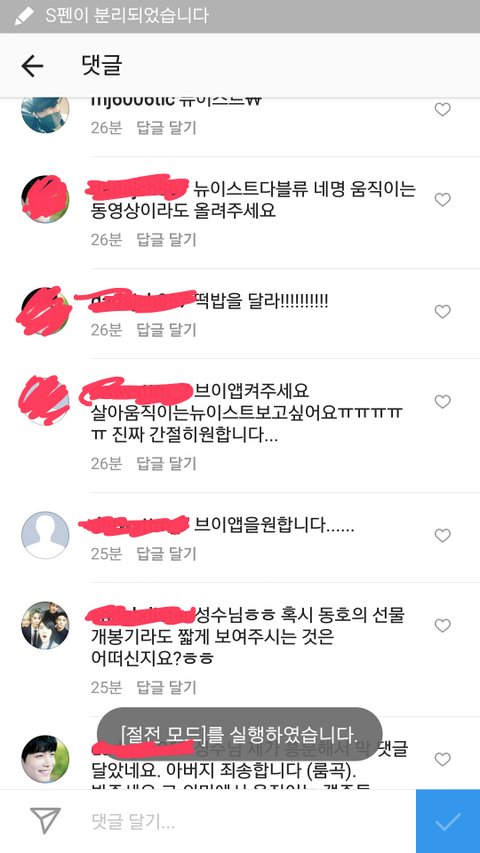
Task: Tap the blue checkmark submit button
Action: pos(448,821)
